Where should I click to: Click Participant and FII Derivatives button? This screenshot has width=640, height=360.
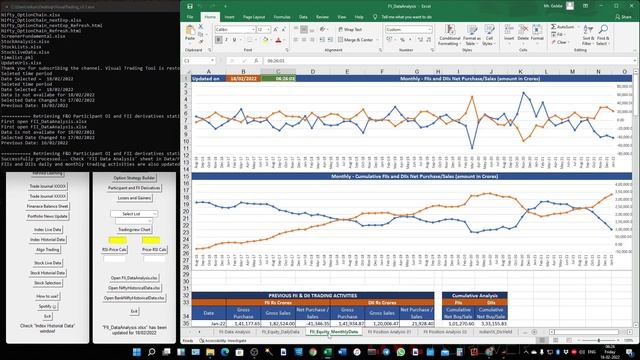pos(134,188)
